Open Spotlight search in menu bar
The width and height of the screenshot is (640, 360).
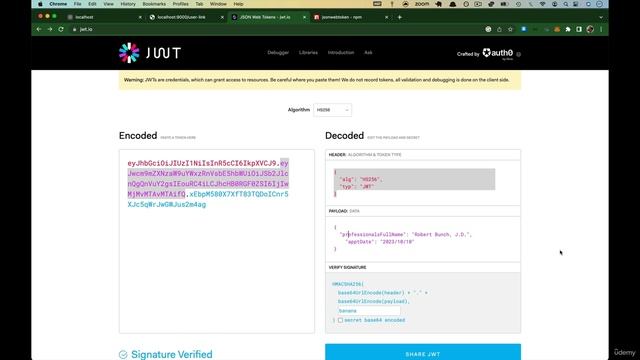(566, 4)
